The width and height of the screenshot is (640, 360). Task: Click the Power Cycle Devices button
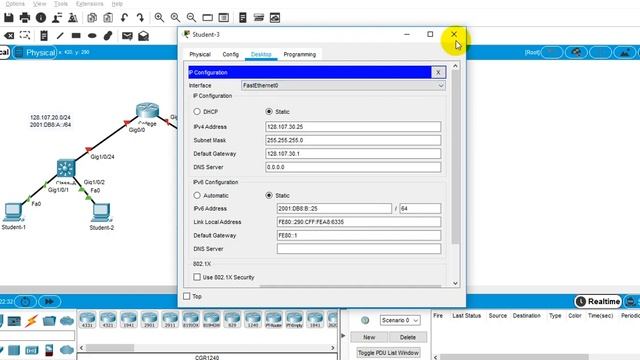25,302
